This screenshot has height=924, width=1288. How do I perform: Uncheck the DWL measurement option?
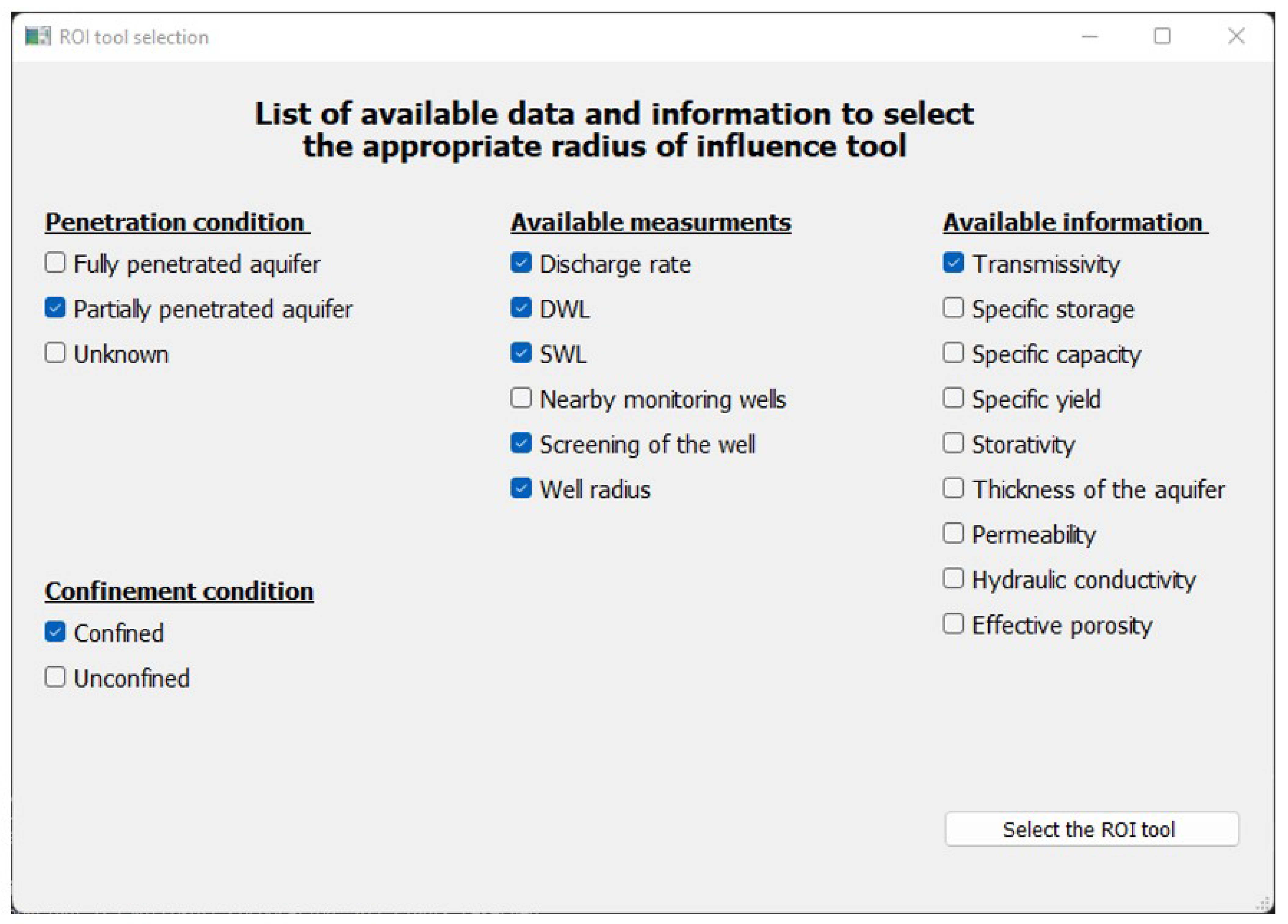521,307
